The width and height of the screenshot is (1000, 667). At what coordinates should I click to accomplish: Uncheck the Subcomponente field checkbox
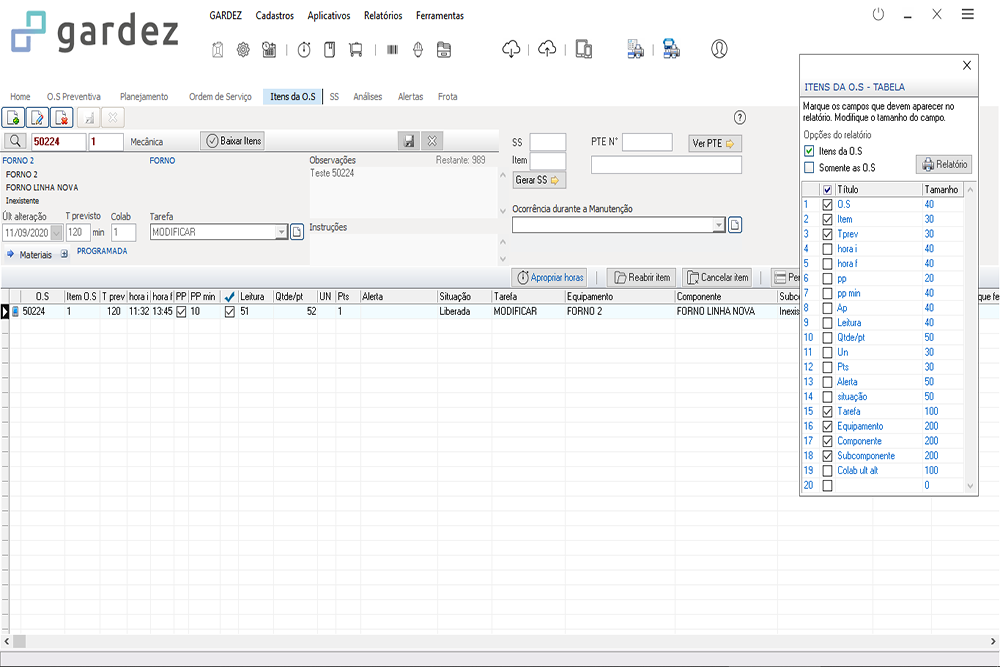point(827,456)
